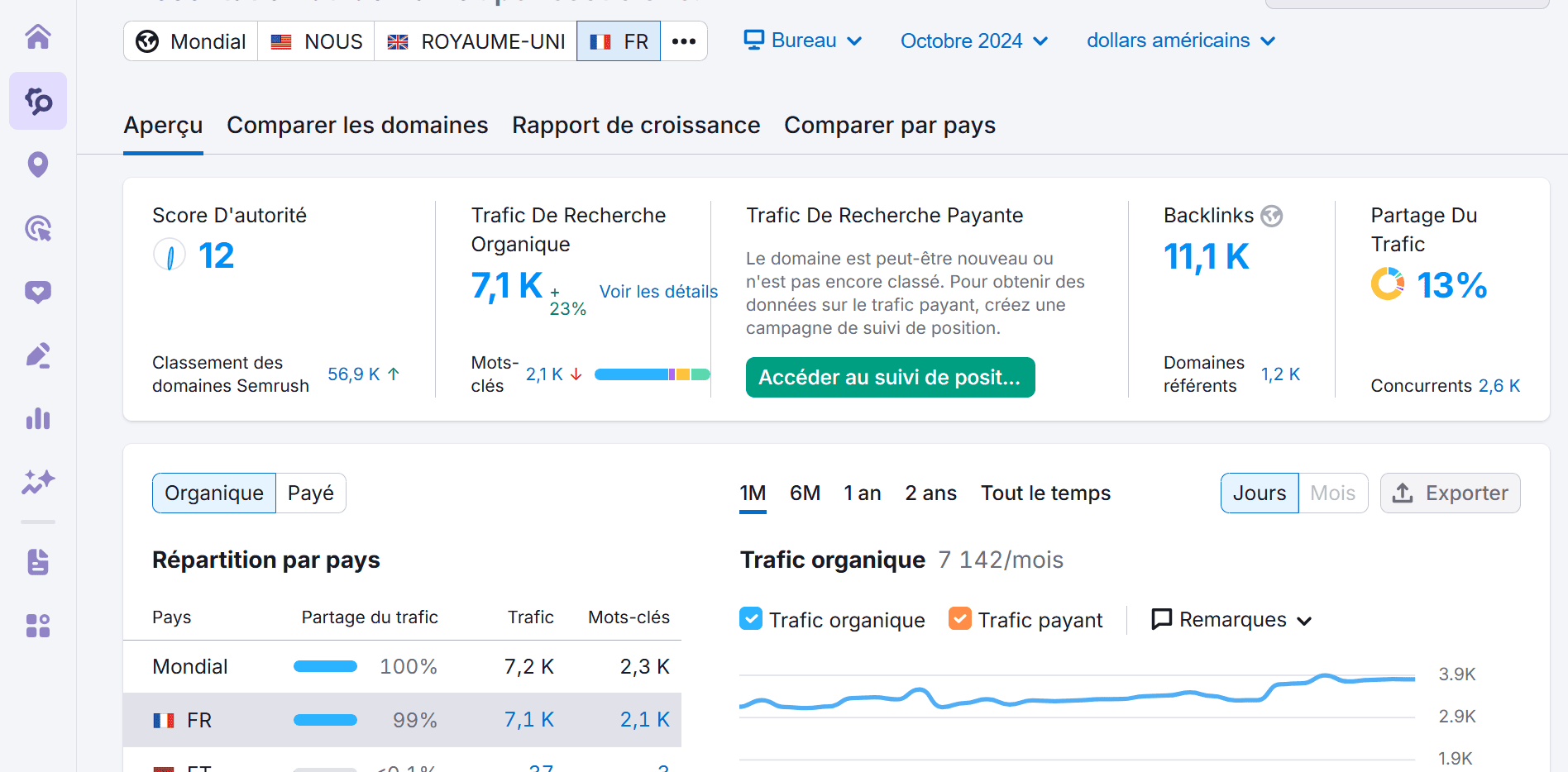Image resolution: width=1568 pixels, height=772 pixels.
Task: Select the Content pencil icon in sidebar
Action: [x=38, y=355]
